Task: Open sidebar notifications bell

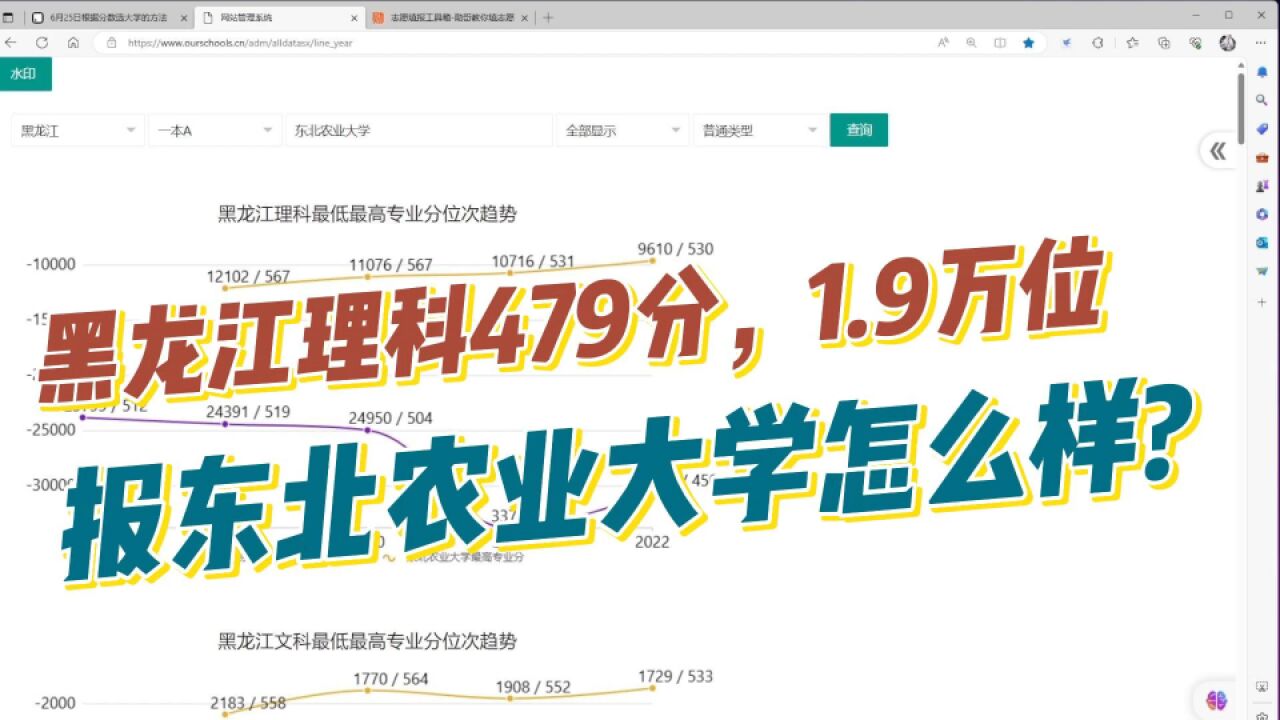Action: point(1262,72)
